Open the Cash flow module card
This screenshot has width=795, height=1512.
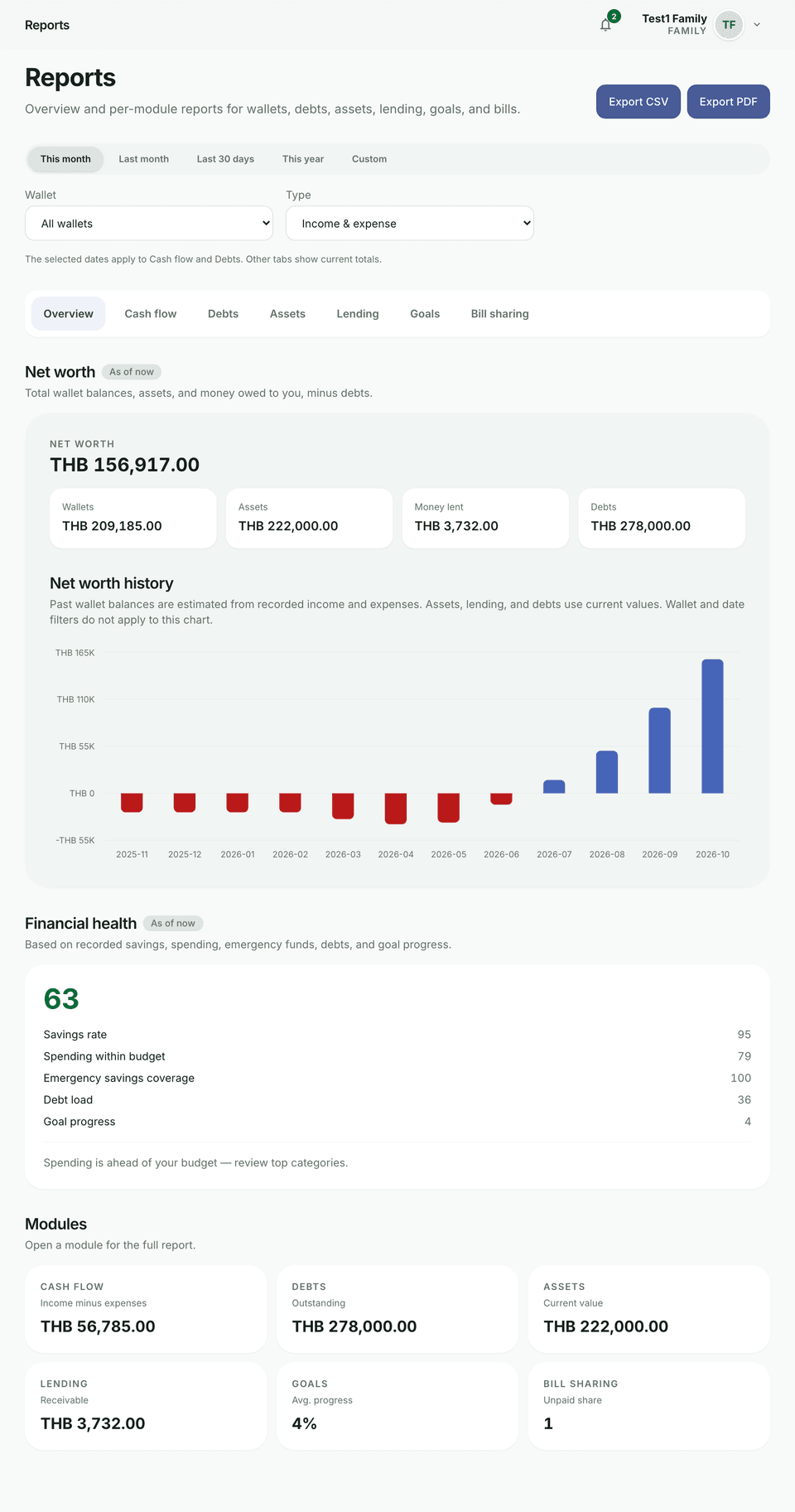point(146,1309)
